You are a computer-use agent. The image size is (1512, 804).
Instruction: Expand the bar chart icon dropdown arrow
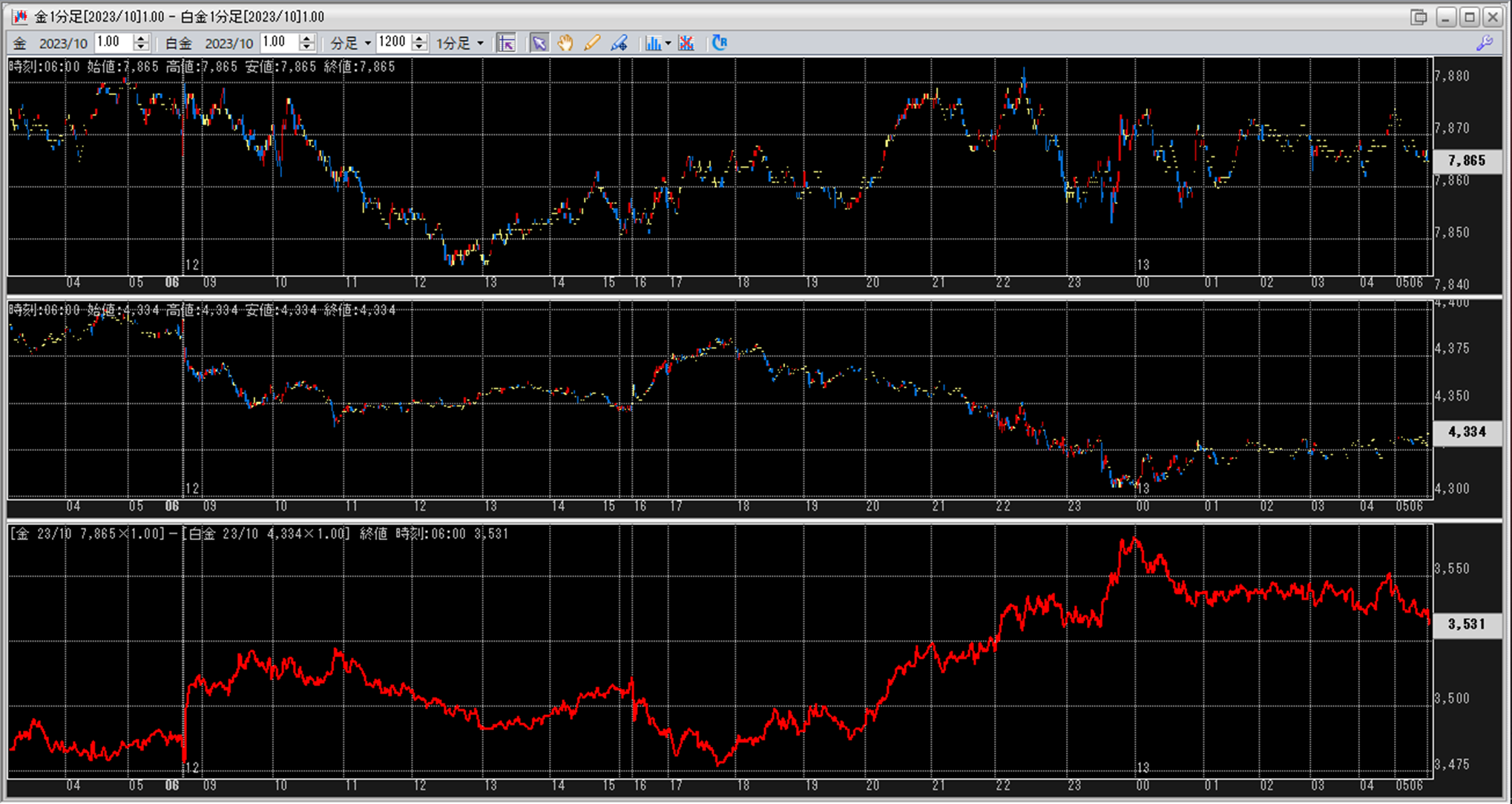point(668,43)
